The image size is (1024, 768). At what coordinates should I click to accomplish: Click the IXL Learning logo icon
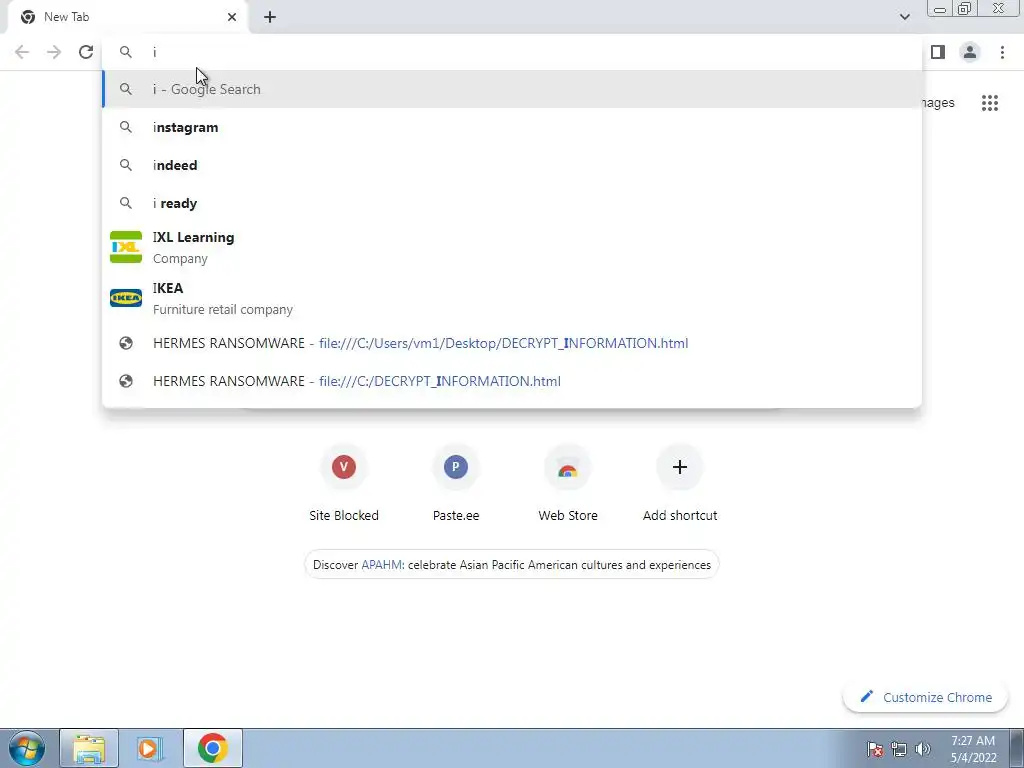[126, 248]
